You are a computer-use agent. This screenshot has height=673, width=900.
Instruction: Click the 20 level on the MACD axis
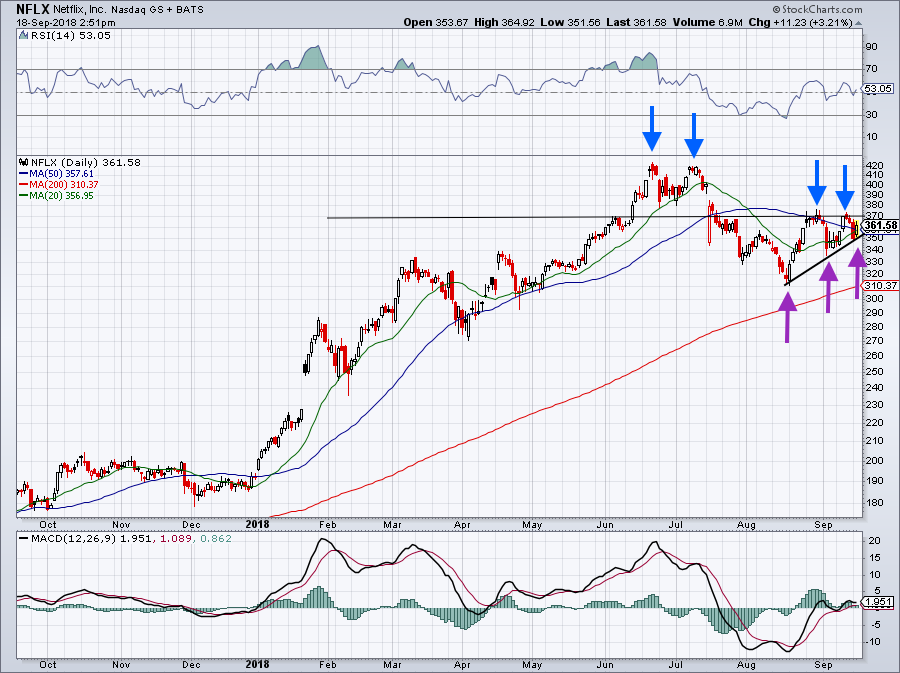(875, 540)
